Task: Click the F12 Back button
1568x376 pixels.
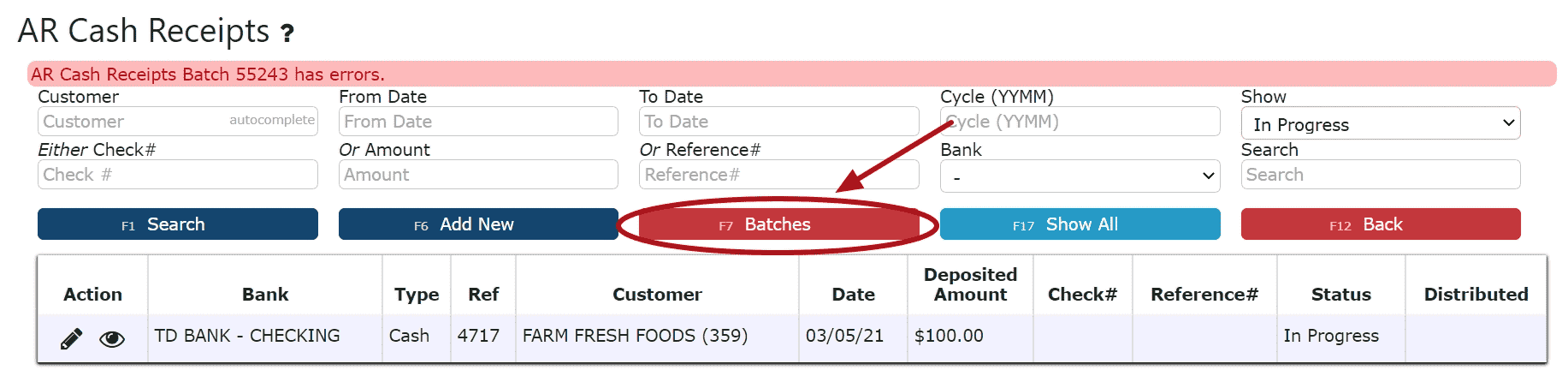Action: point(1381,224)
